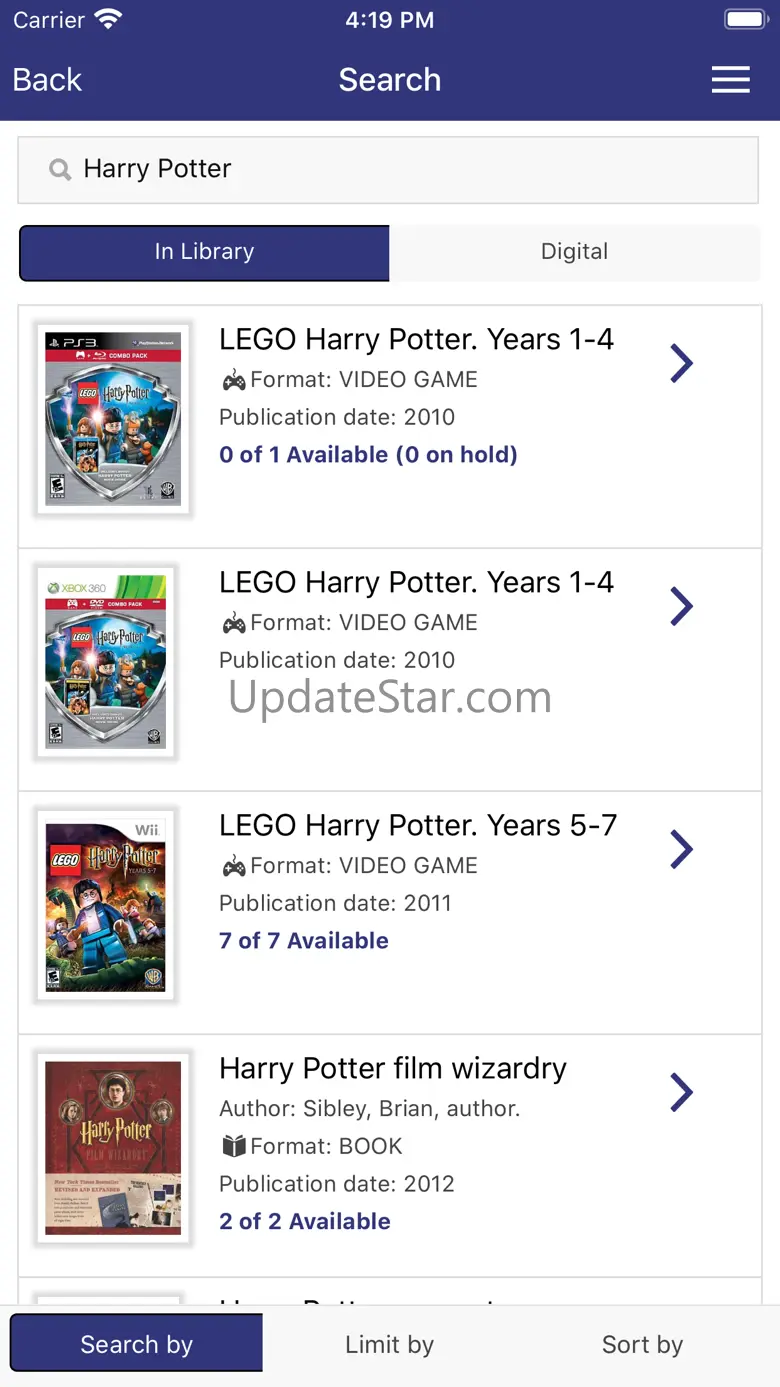The width and height of the screenshot is (780, 1387).
Task: Expand the LEGO Harry Potter Years 5-7 chevron
Action: (681, 849)
